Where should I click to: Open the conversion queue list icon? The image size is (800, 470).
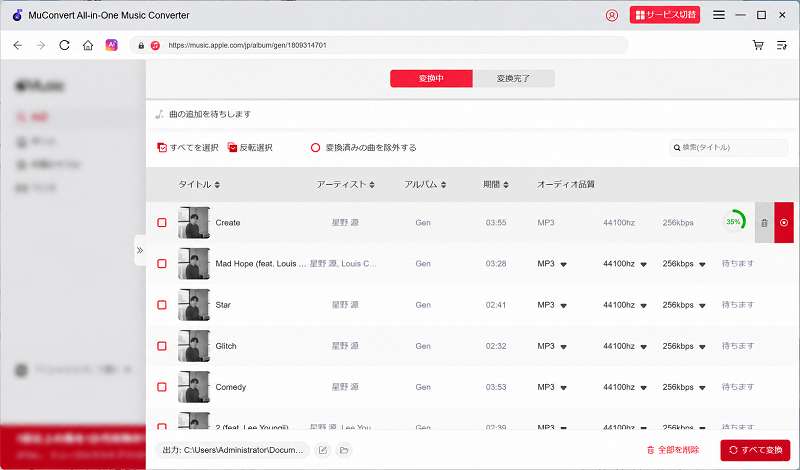(x=782, y=45)
